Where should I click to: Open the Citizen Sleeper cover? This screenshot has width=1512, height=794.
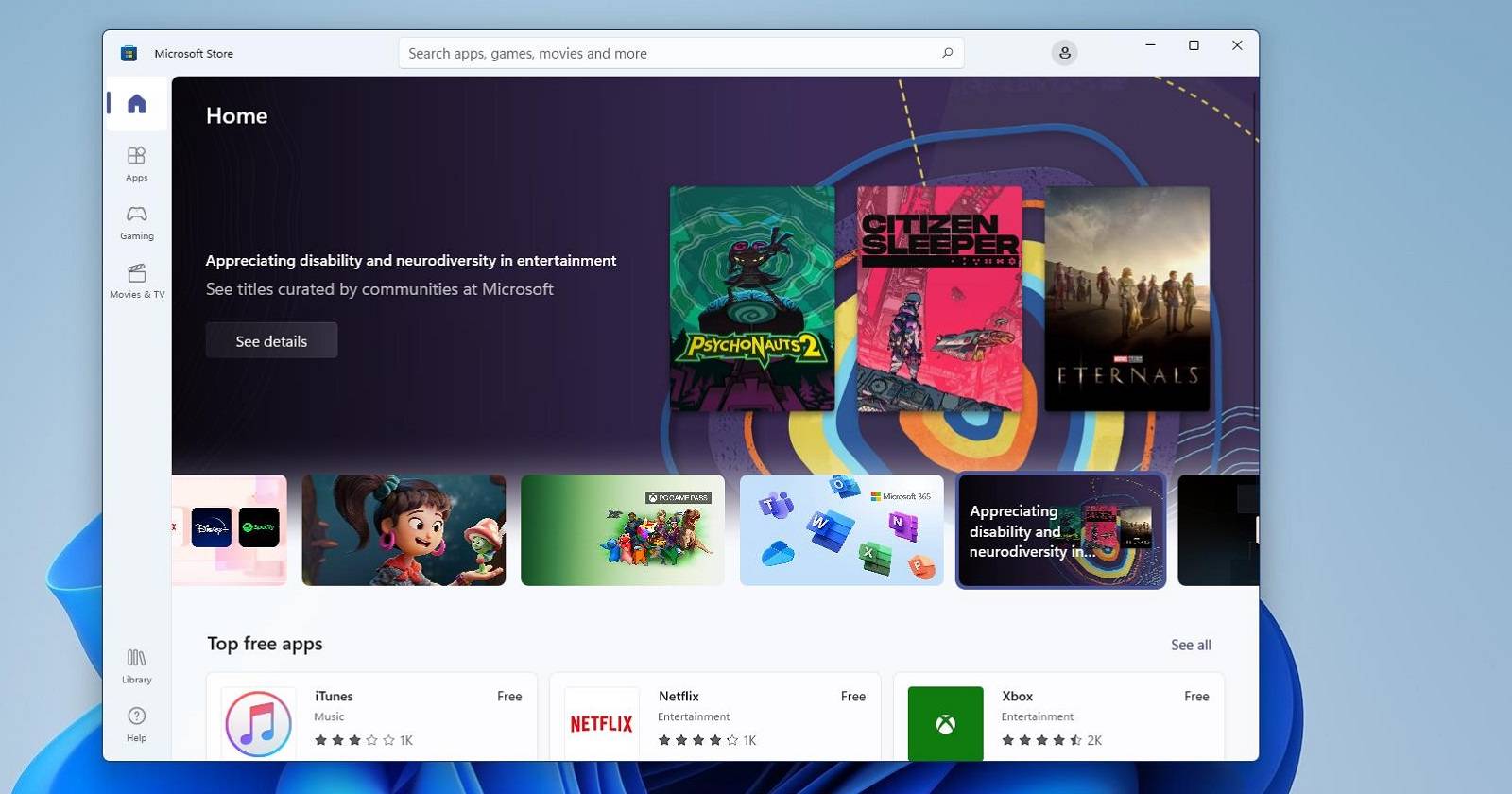(x=939, y=299)
